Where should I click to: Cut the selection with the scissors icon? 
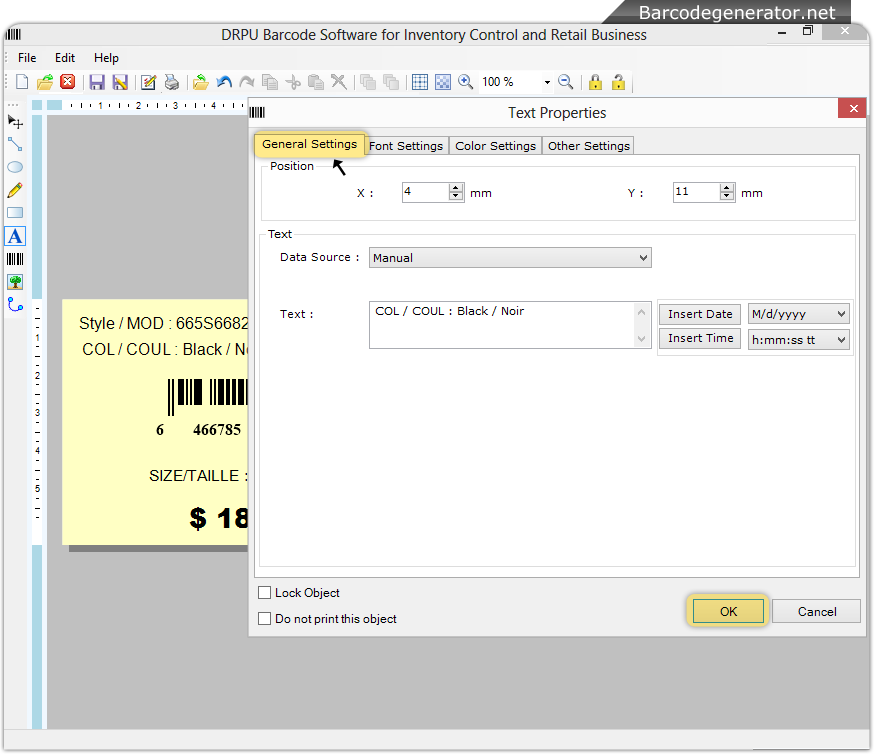click(x=293, y=82)
